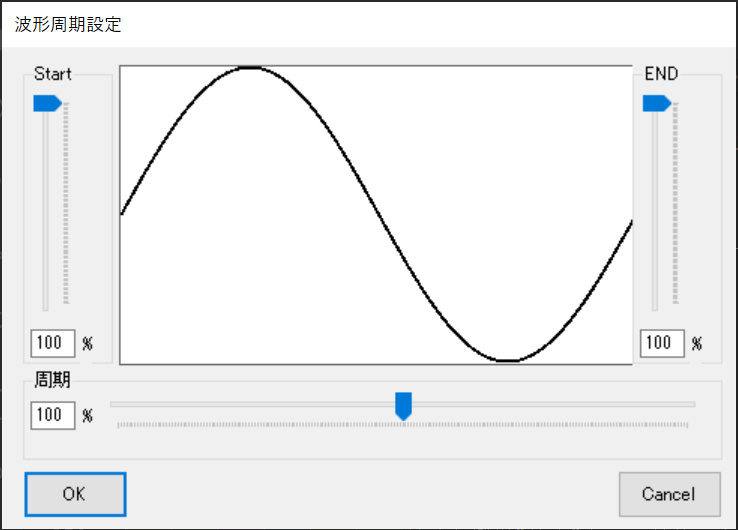Click END slider track near the bottom
The width and height of the screenshot is (738, 530).
coord(655,290)
